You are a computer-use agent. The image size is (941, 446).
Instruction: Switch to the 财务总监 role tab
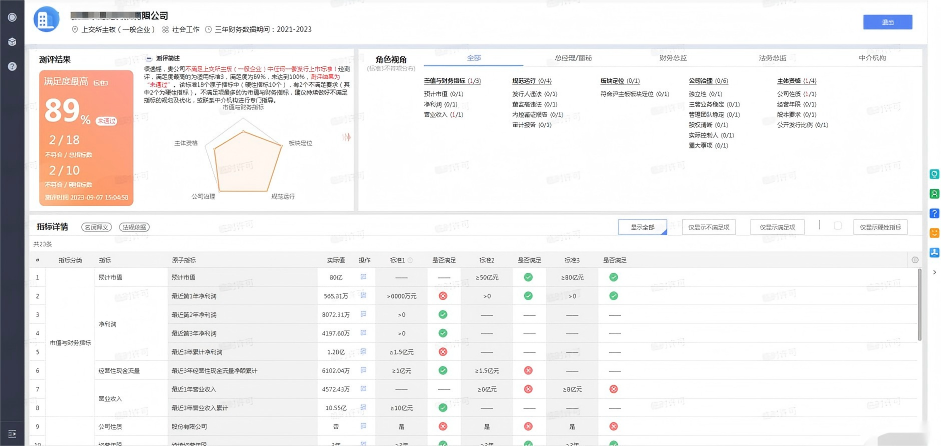point(673,59)
